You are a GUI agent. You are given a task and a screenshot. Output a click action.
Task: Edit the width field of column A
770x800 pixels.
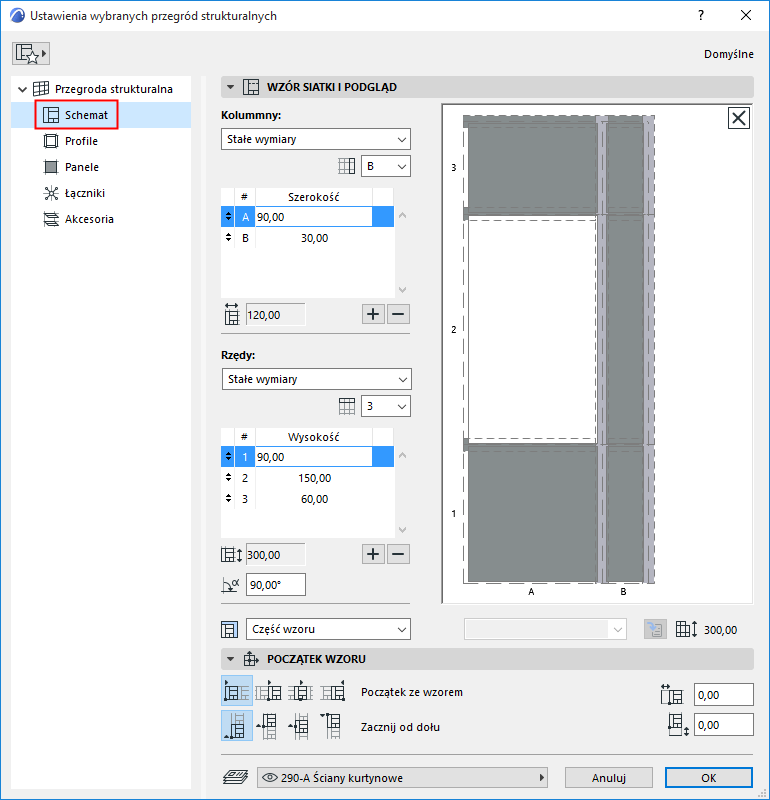314,217
